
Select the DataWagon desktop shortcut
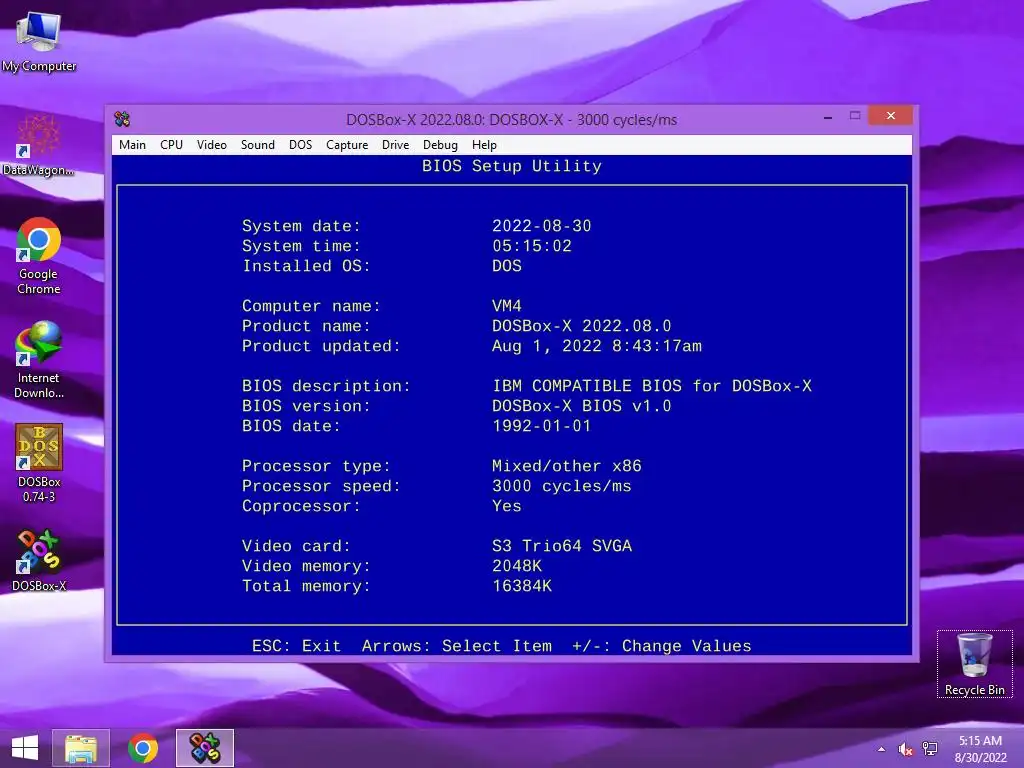pyautogui.click(x=39, y=145)
